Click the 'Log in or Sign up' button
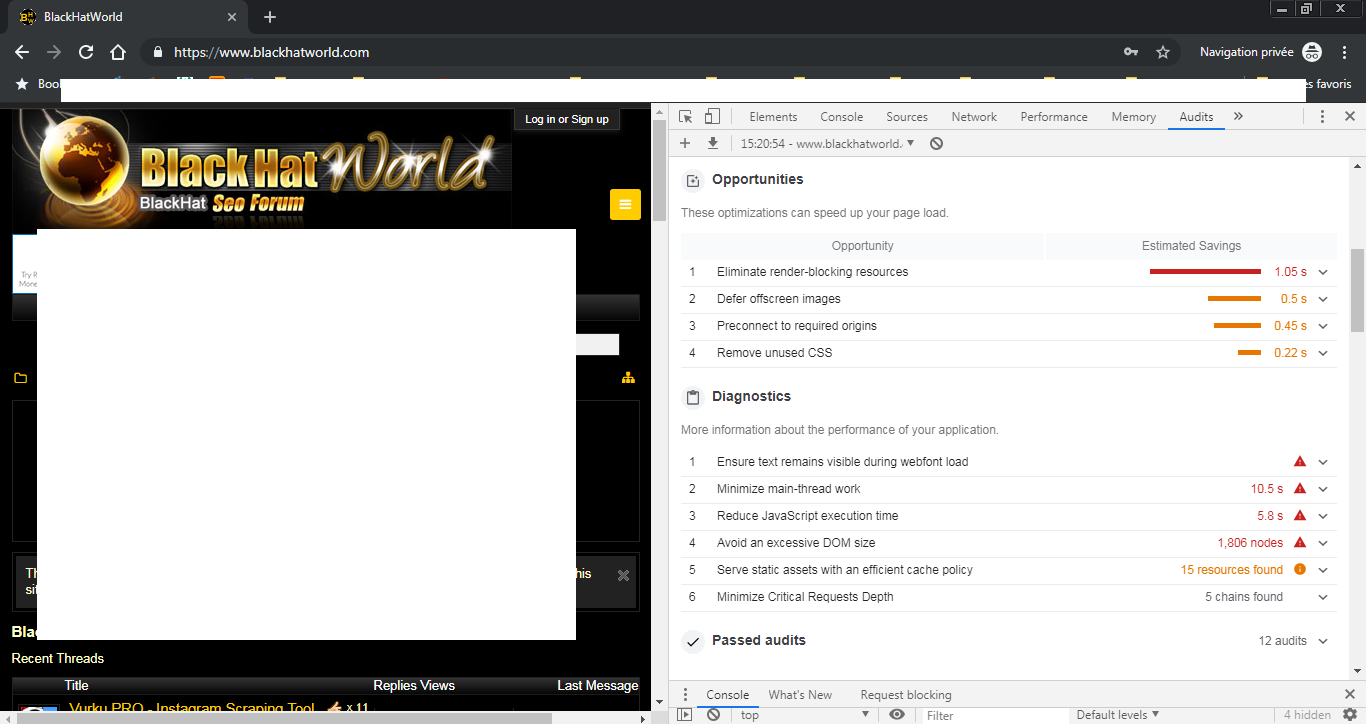 coord(567,119)
